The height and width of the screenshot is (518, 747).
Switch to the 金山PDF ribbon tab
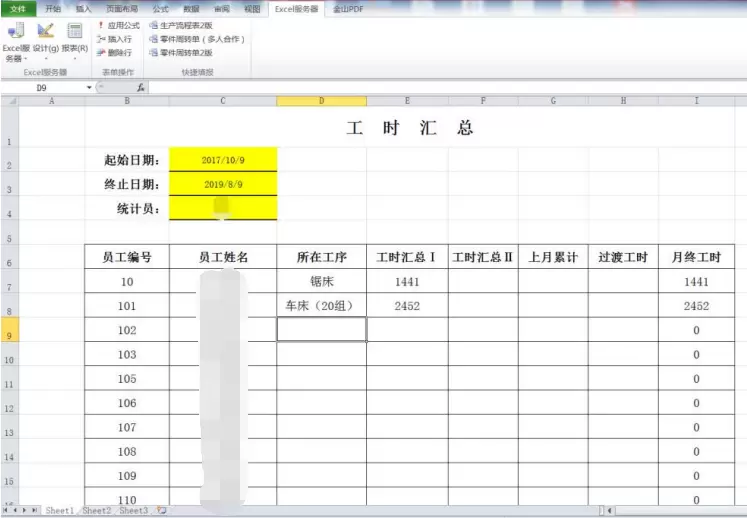[x=348, y=8]
